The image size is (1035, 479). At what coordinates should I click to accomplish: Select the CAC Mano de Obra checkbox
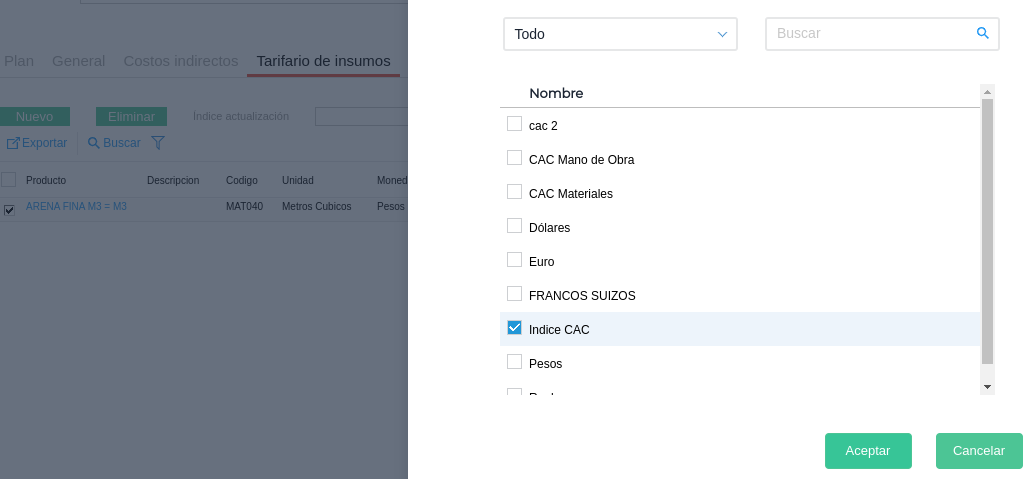515,158
